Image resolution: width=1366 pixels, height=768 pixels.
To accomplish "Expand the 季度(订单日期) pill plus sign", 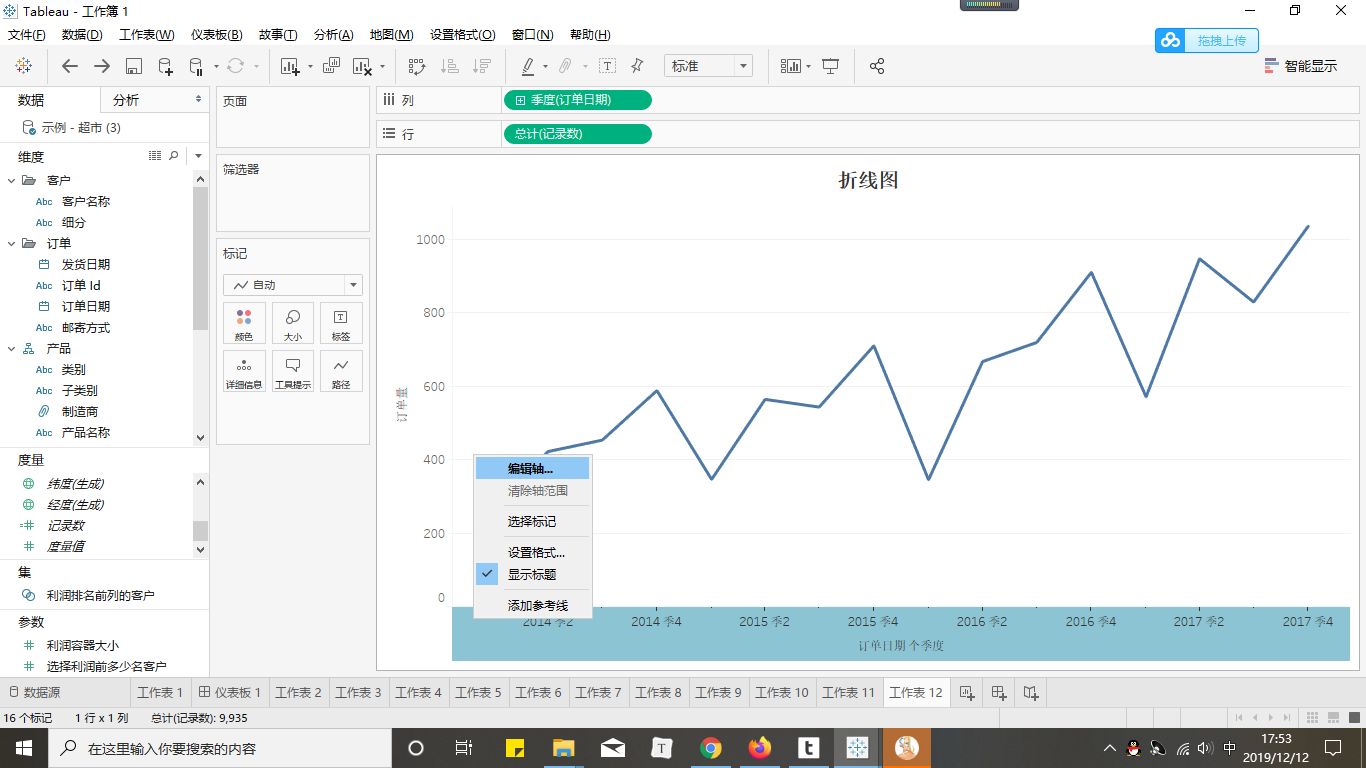I will click(521, 100).
